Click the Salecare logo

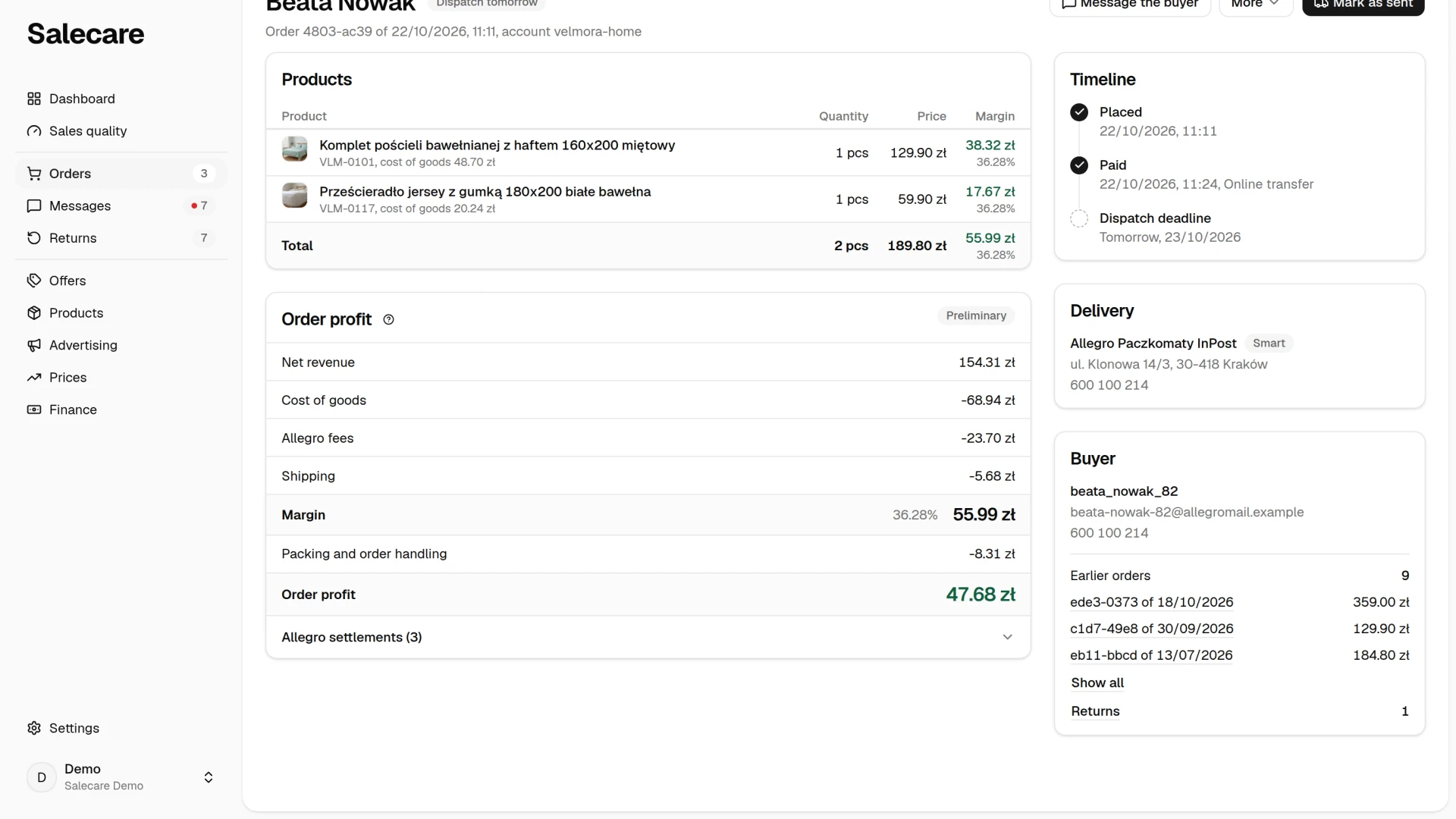[86, 33]
